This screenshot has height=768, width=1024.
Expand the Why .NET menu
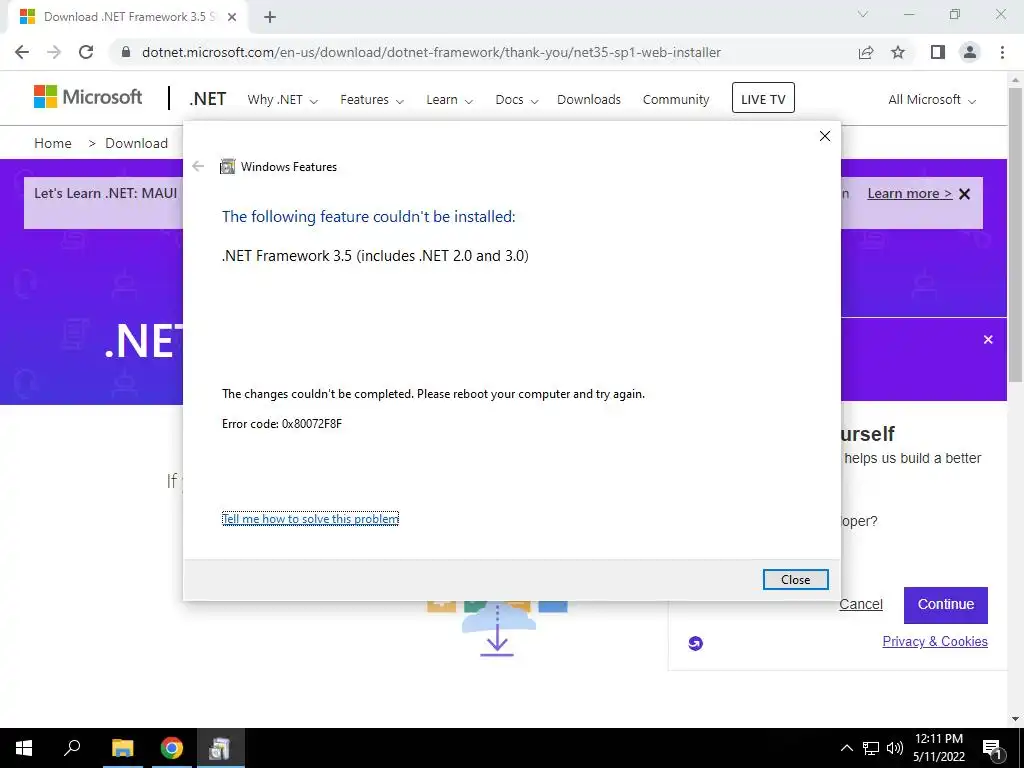click(282, 100)
